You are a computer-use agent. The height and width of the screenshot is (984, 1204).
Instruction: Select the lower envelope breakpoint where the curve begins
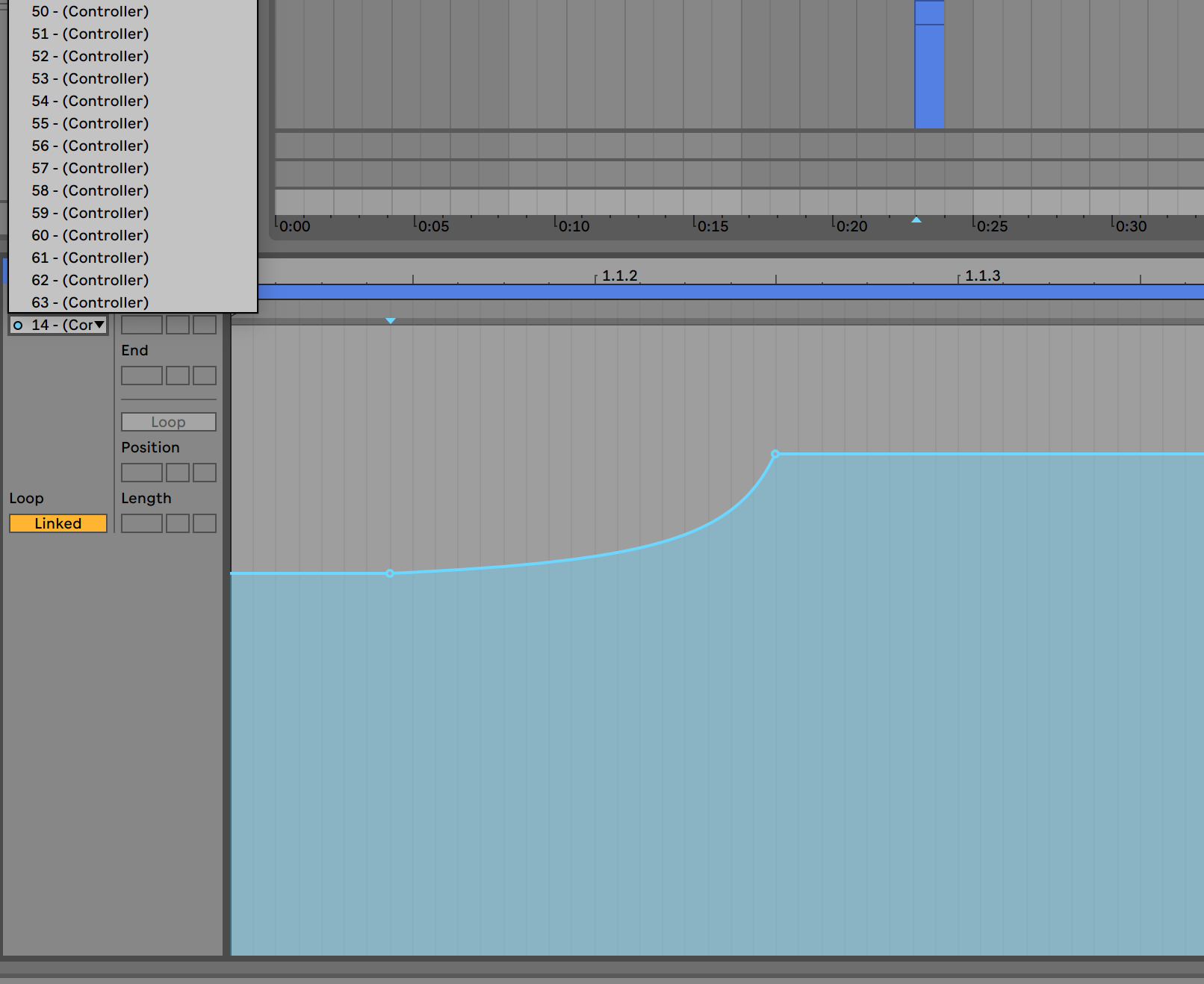pyautogui.click(x=390, y=573)
